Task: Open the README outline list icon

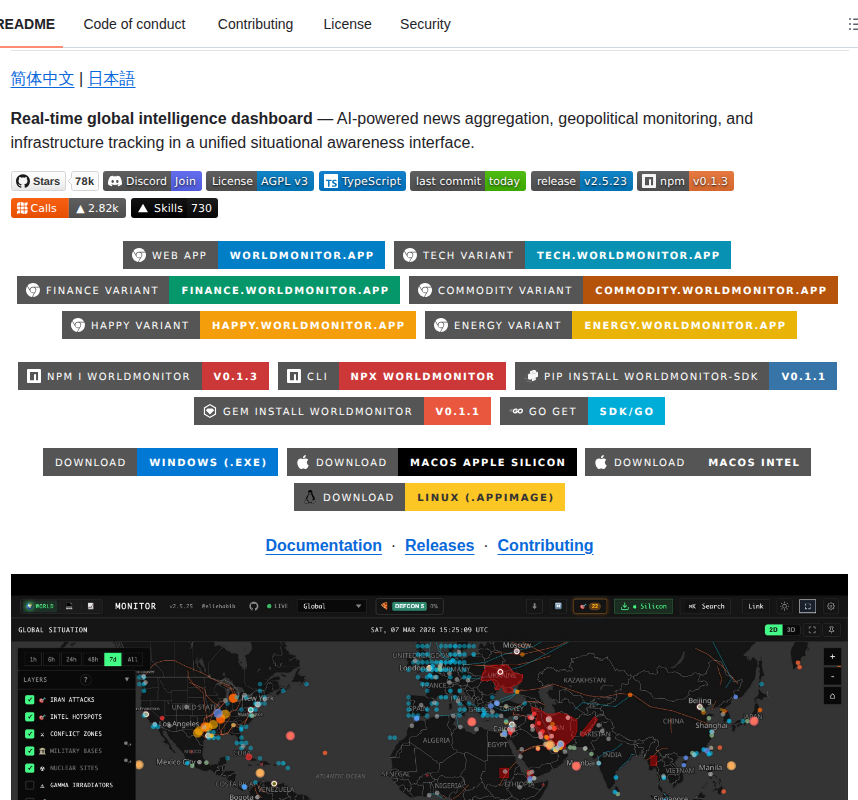Action: (x=853, y=24)
